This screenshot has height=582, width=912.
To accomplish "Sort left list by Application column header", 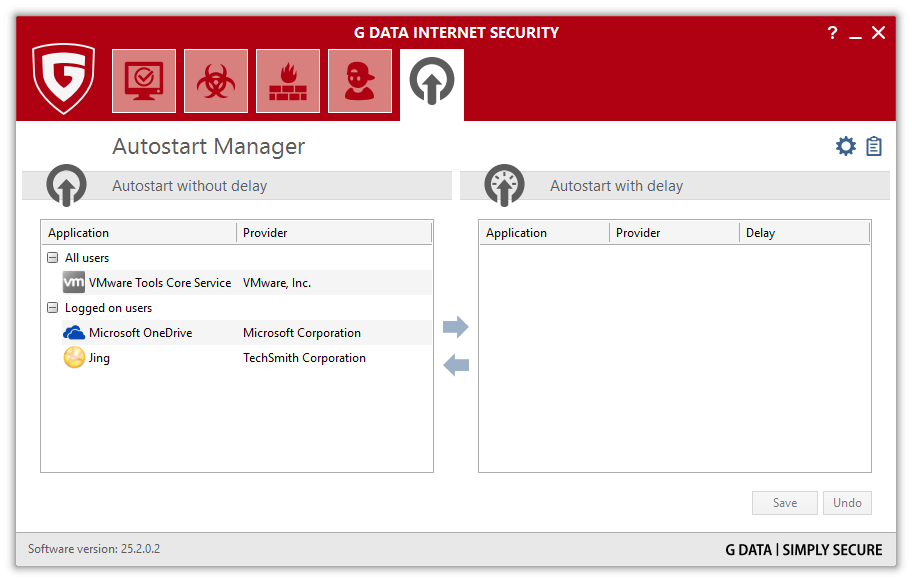I will click(x=139, y=233).
